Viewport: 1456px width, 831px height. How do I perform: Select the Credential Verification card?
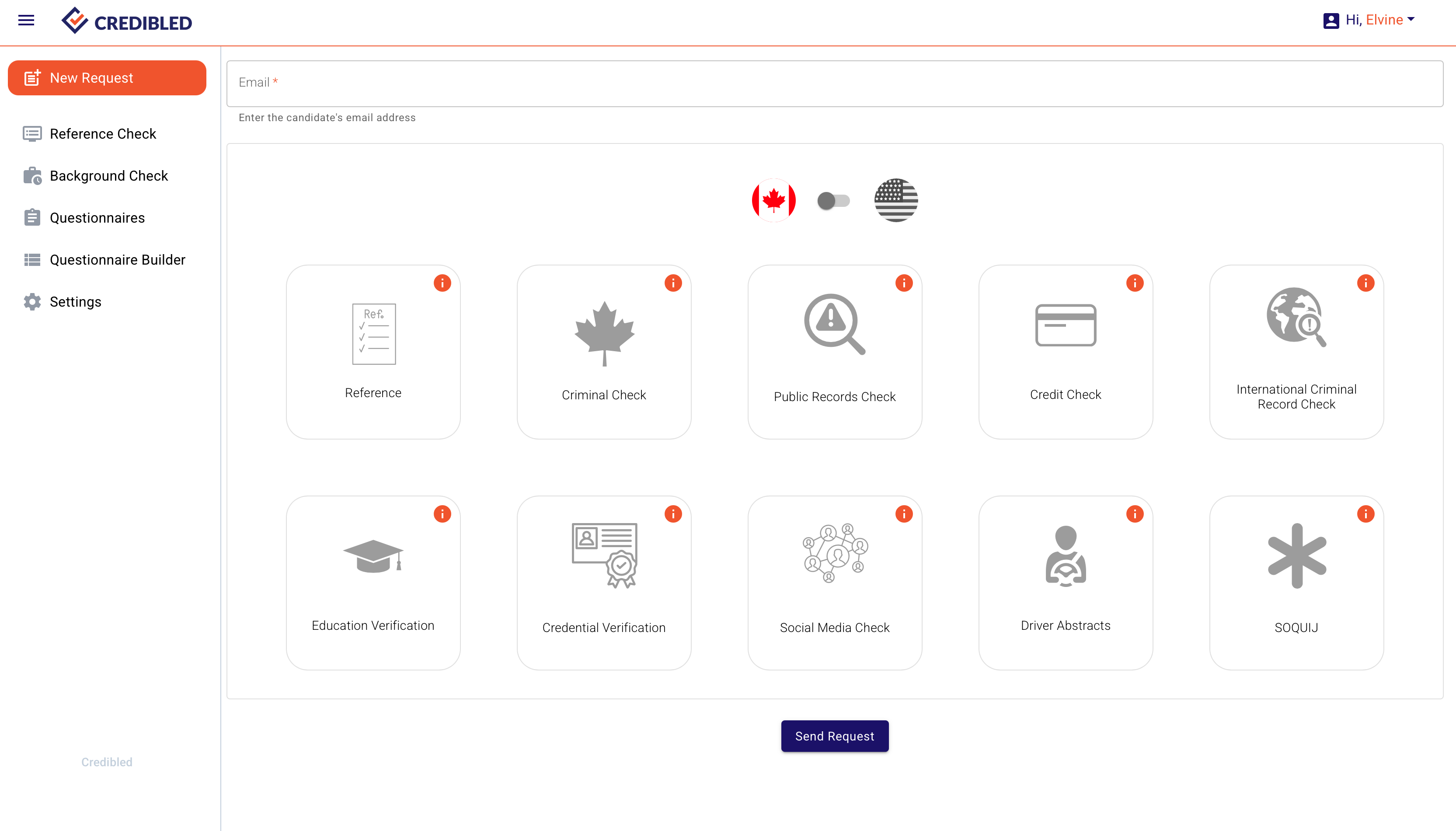(604, 582)
